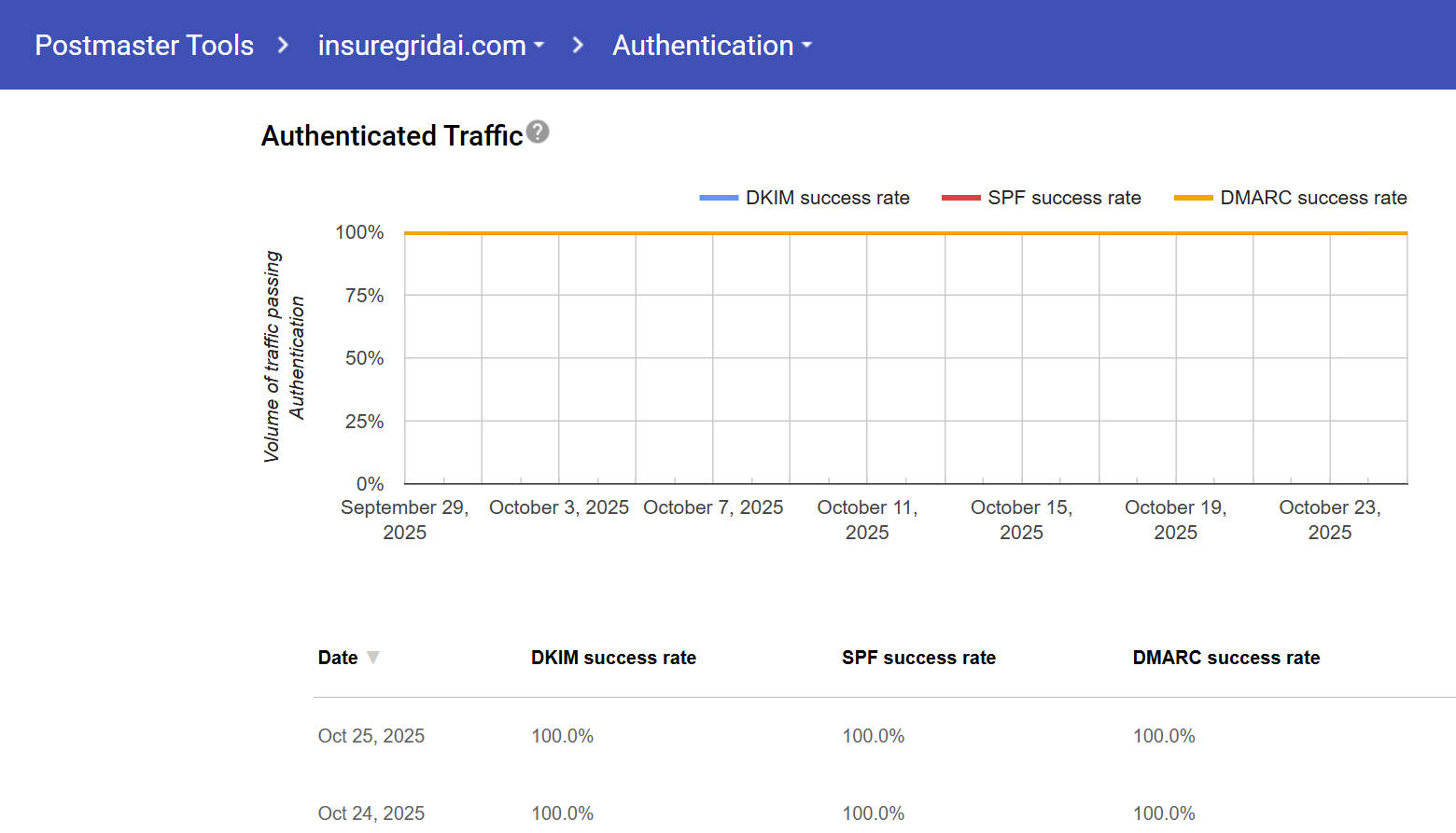Go to Postmaster Tools home
The width and height of the screenshot is (1456, 833).
[x=144, y=46]
